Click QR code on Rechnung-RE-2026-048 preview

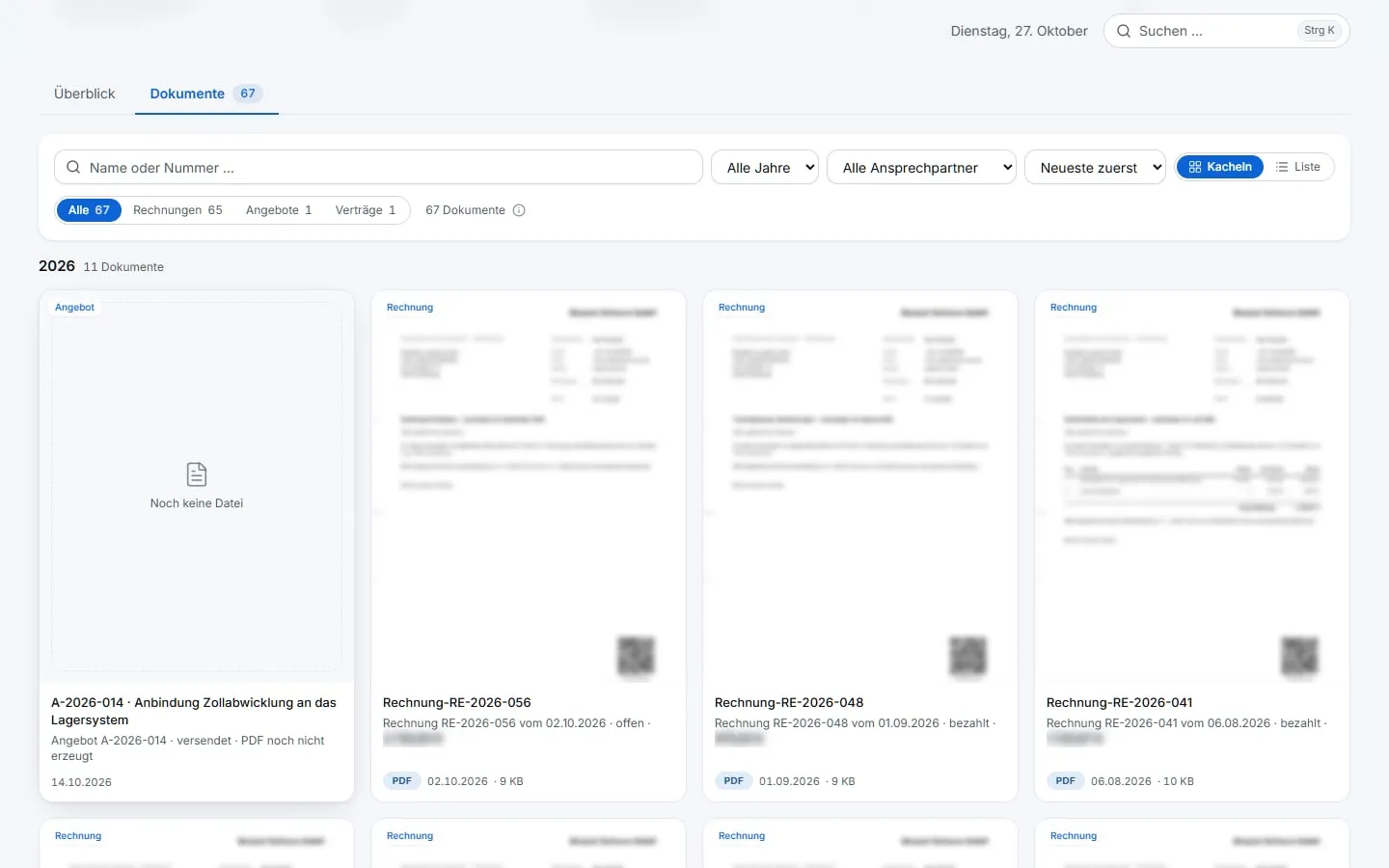point(967,656)
